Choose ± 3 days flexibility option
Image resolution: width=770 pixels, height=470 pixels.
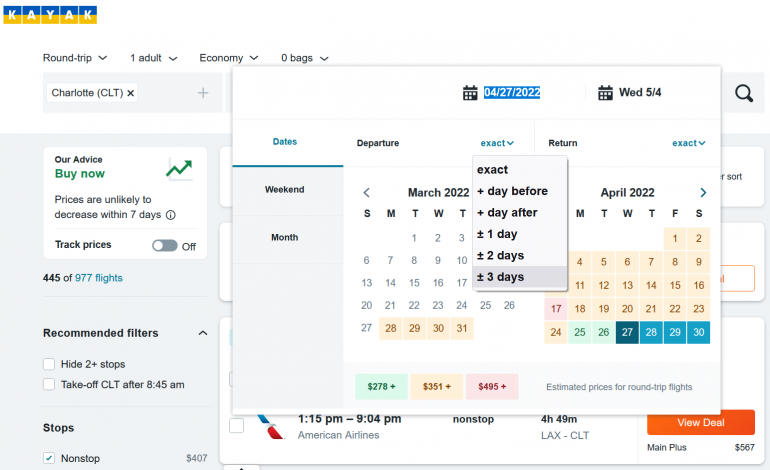500,277
